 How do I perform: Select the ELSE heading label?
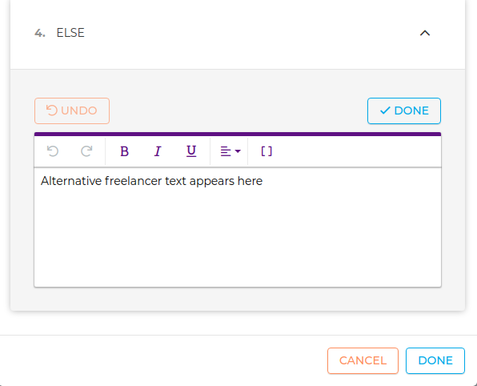click(x=70, y=33)
